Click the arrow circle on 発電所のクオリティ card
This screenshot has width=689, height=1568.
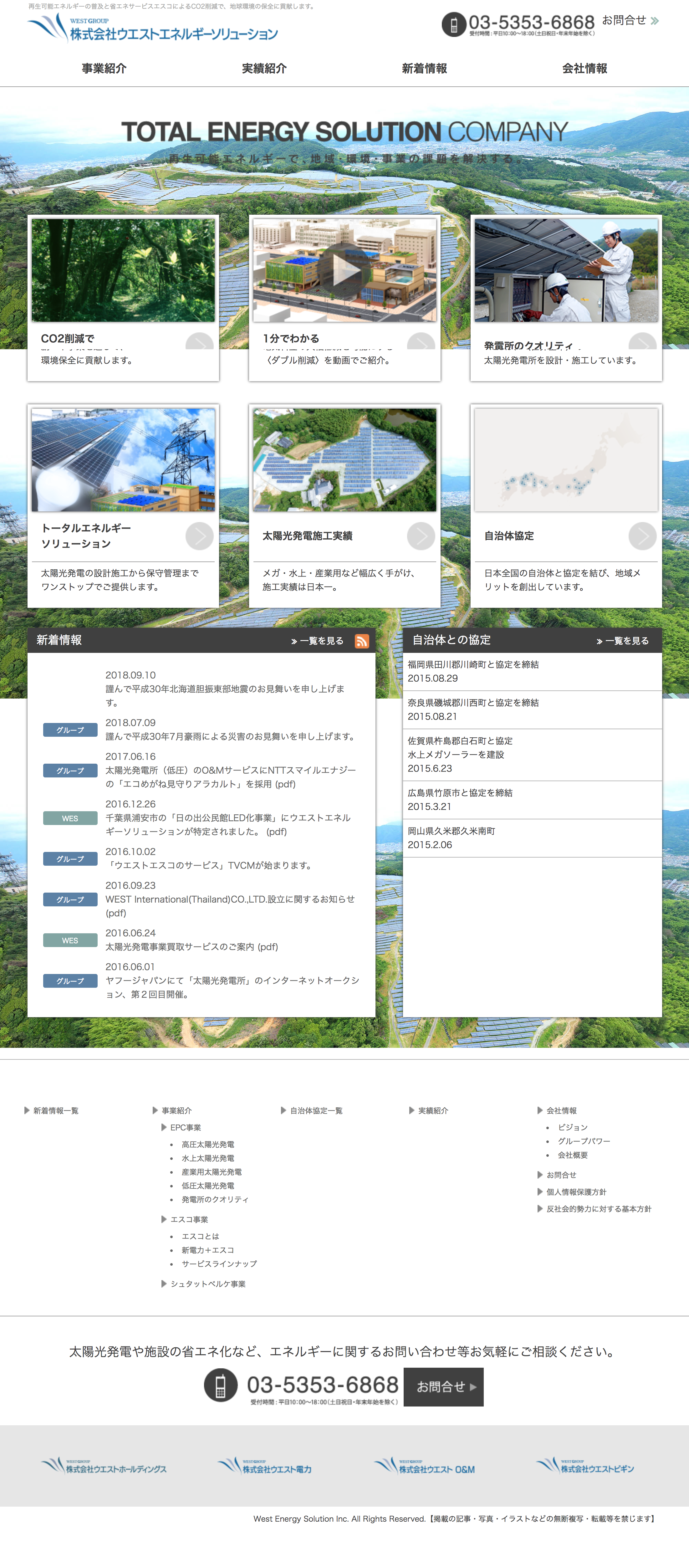tap(643, 341)
